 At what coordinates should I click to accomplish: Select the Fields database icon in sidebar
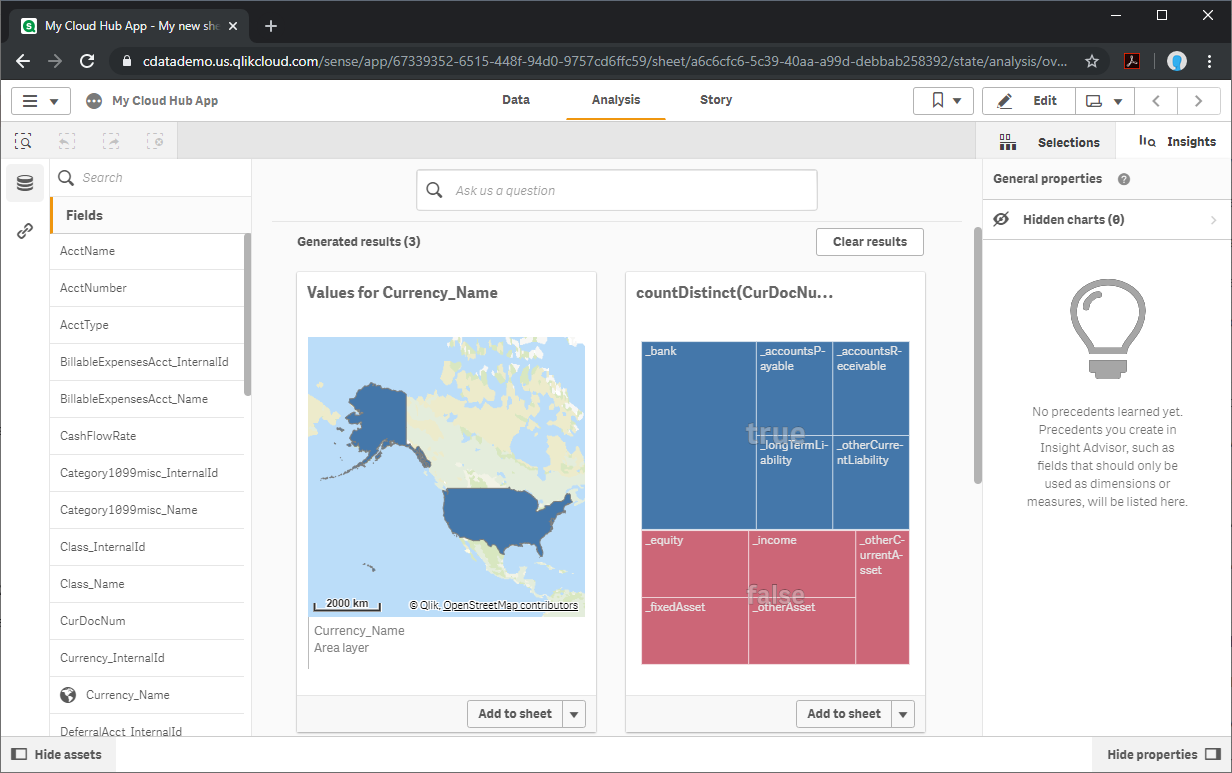23,183
